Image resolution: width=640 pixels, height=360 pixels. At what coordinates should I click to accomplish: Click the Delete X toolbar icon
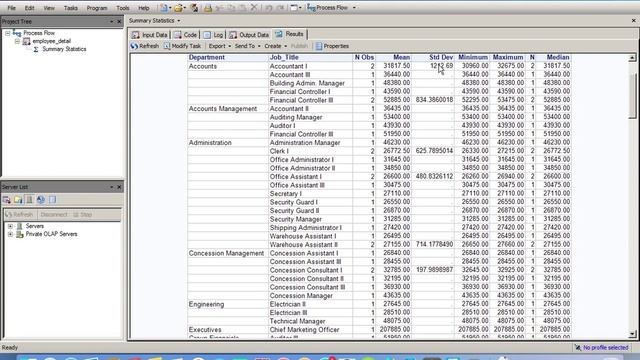(x=254, y=7)
